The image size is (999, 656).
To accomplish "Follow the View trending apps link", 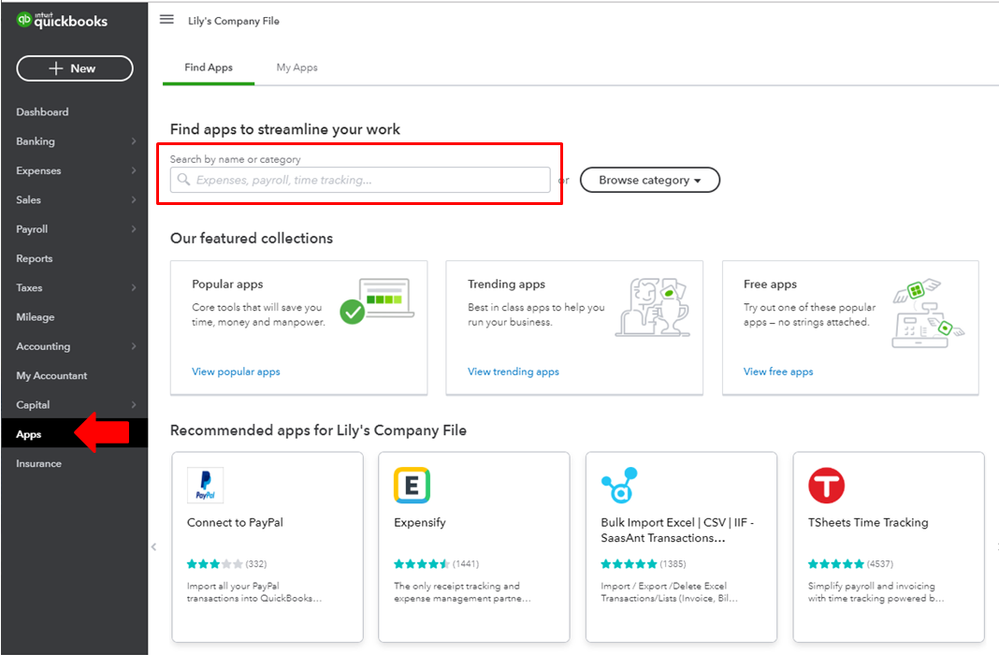I will [514, 371].
